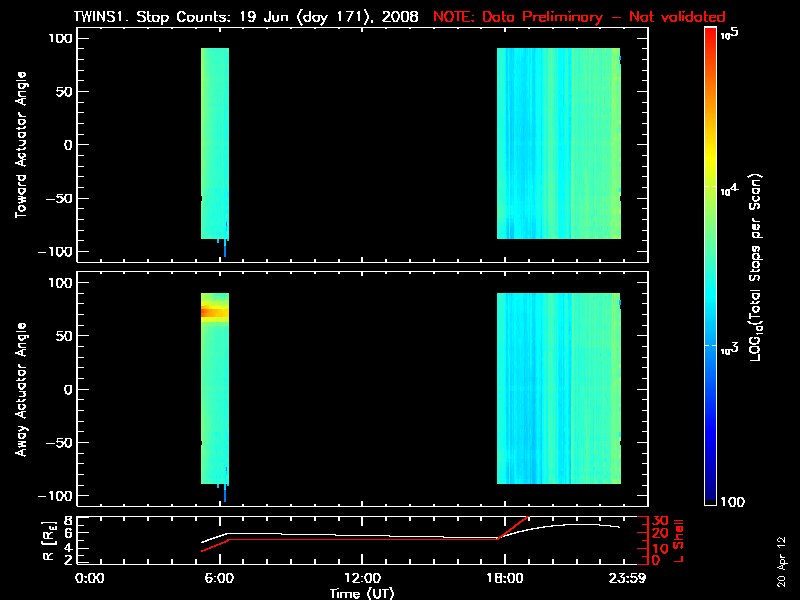
Task: Click the red 'Data Preliminary – Not validated' note
Action: tap(579, 17)
